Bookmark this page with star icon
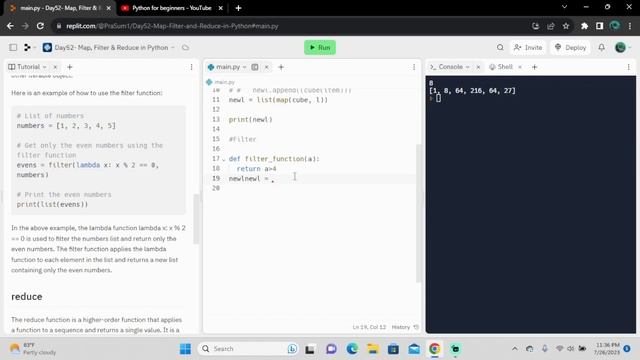640x360 pixels. (x=566, y=26)
